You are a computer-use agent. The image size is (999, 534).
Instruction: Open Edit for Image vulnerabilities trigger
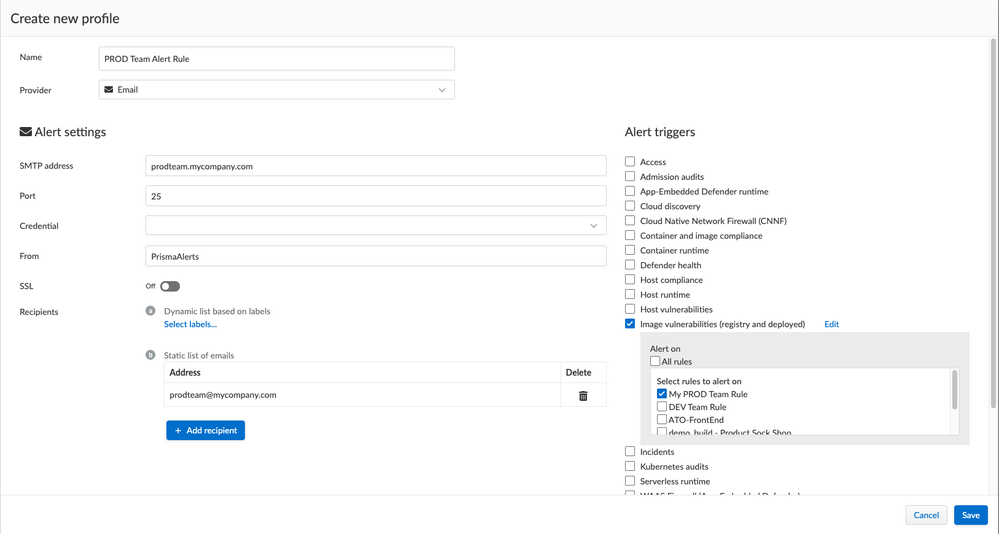831,324
